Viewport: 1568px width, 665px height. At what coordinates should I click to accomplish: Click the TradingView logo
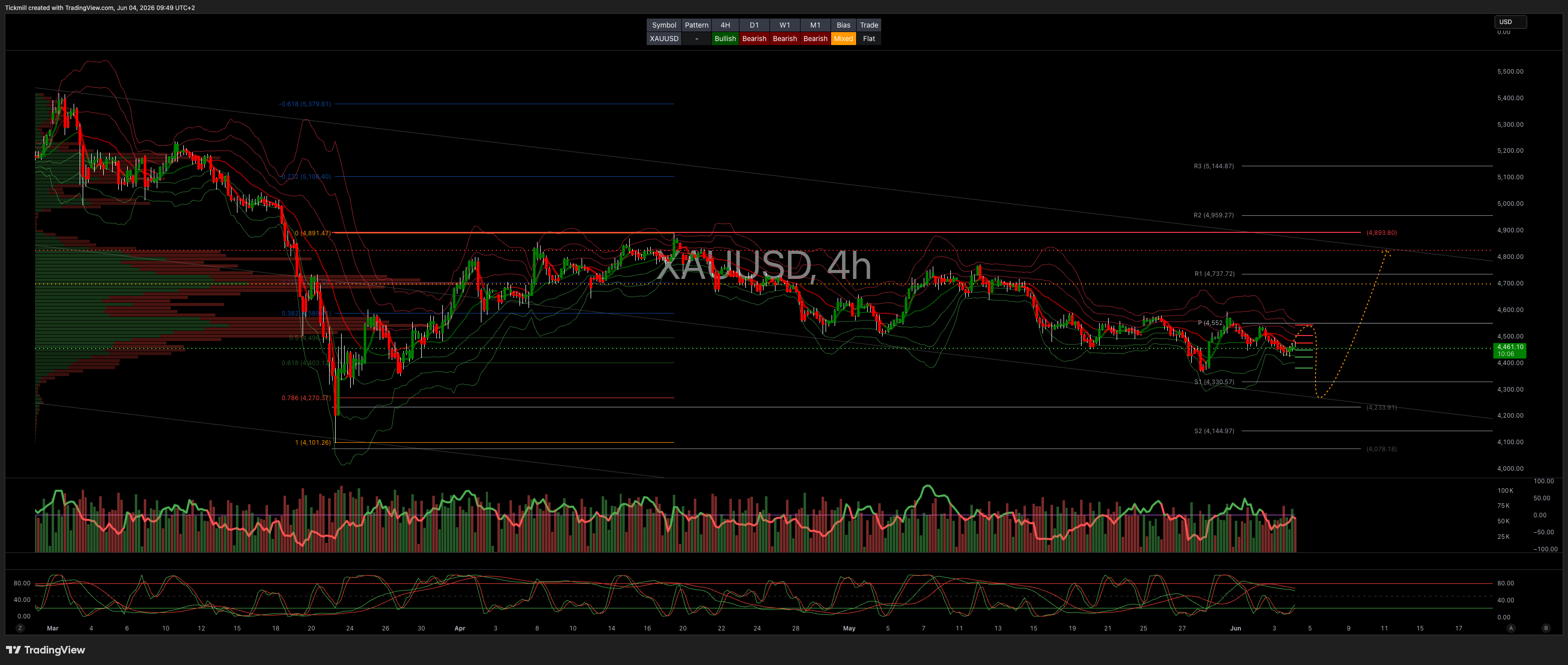coord(46,650)
